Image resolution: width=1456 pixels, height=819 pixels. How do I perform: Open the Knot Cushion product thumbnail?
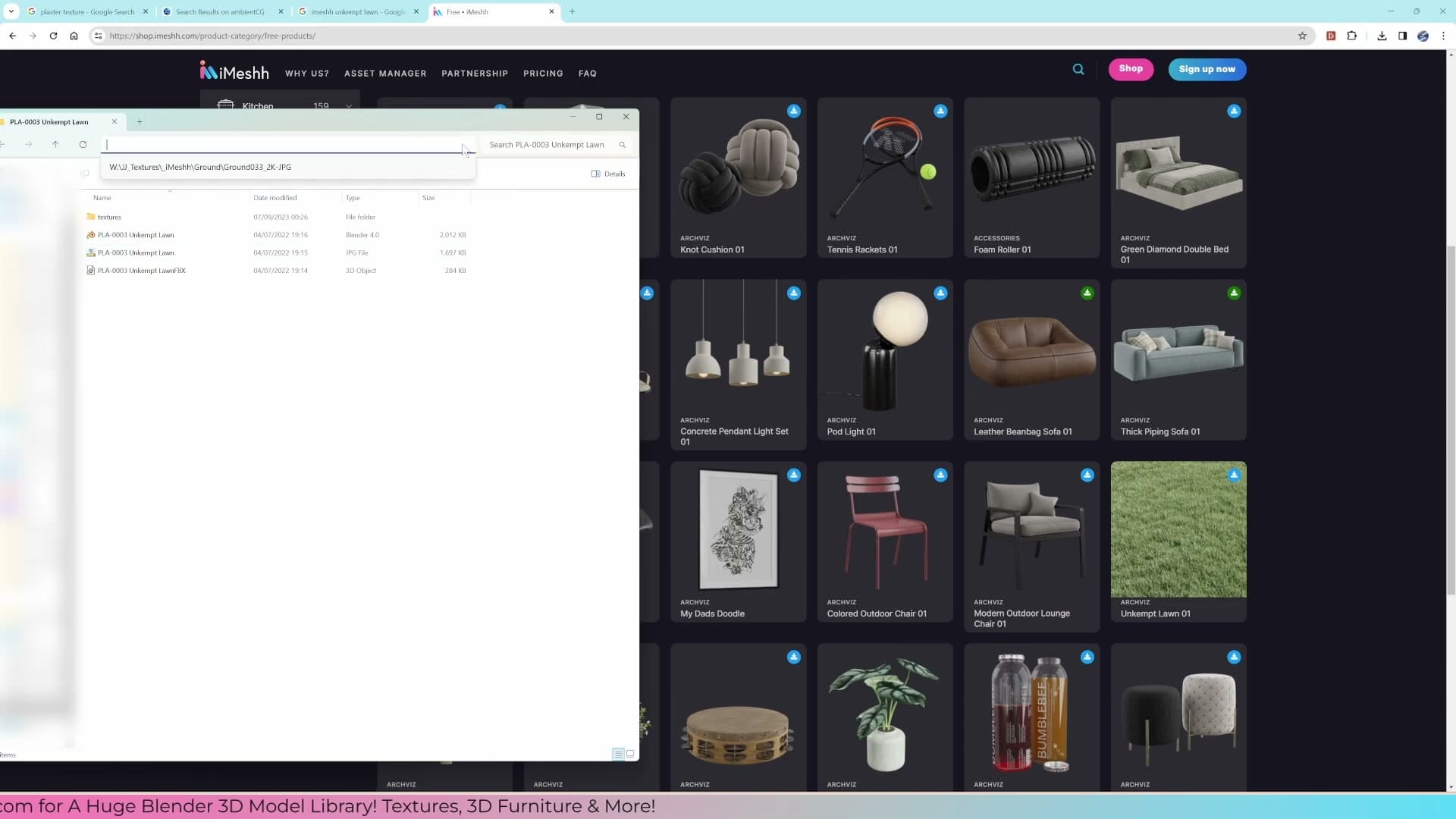tap(739, 166)
